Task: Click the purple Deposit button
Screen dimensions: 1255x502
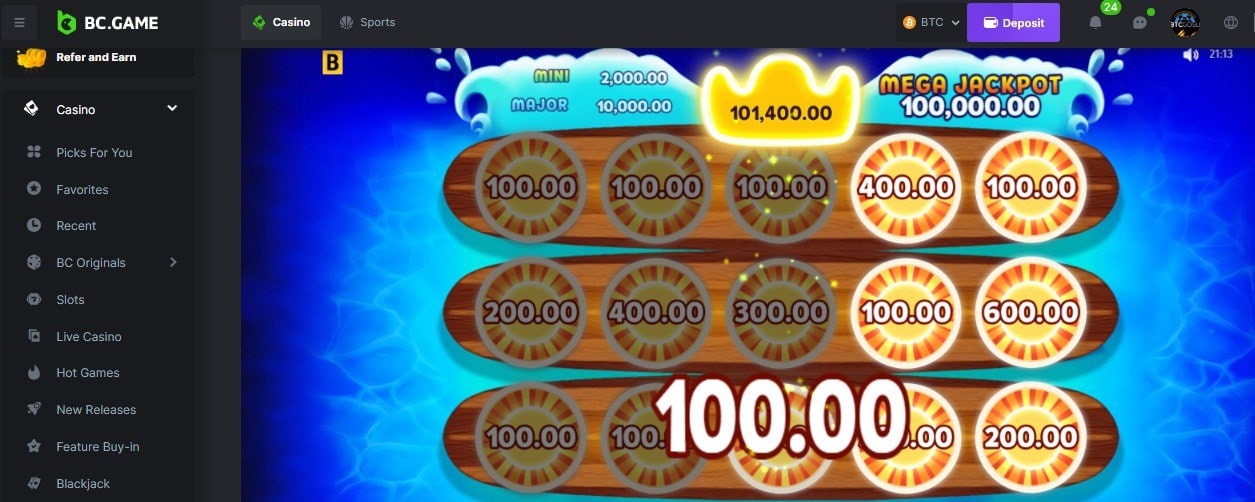Action: click(1013, 22)
